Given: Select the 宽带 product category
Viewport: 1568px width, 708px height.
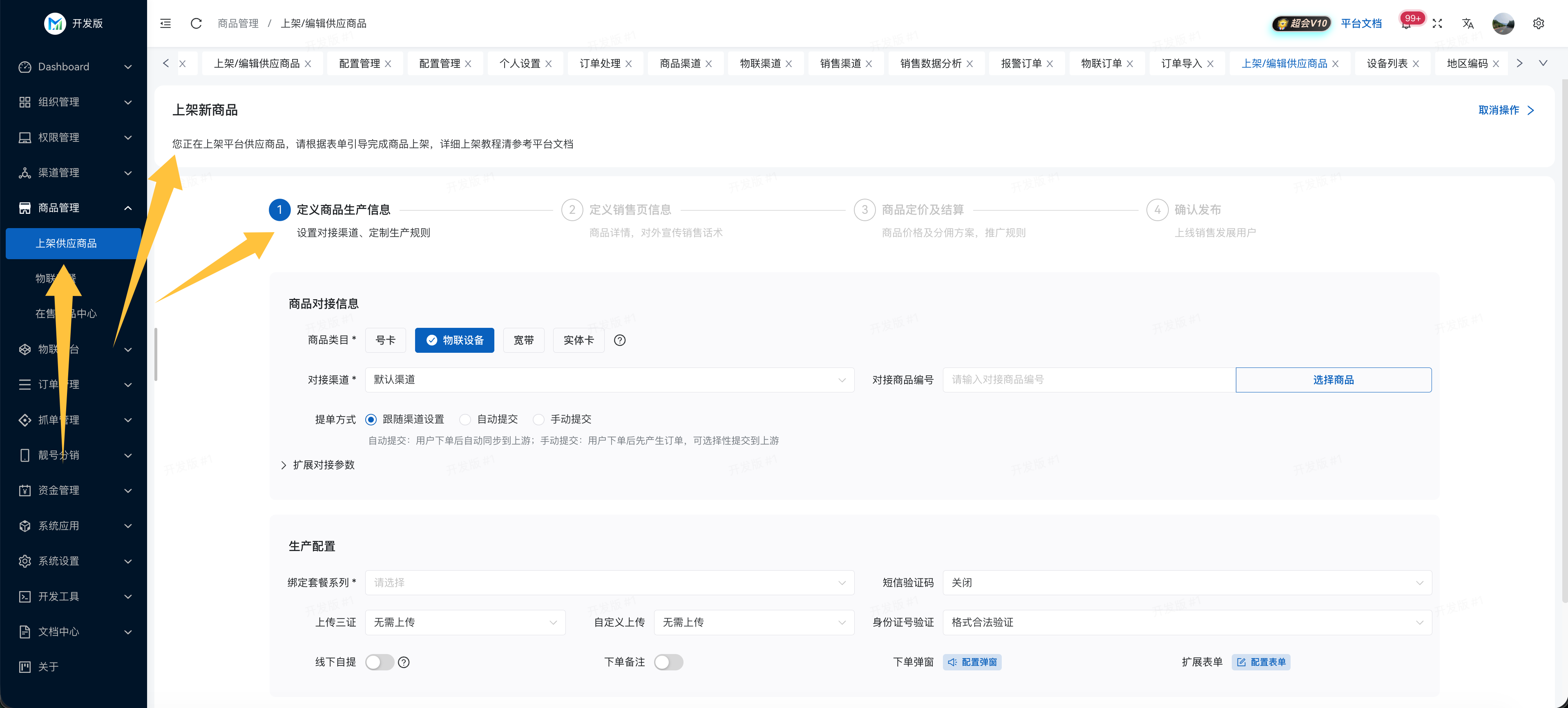Looking at the screenshot, I should (523, 340).
